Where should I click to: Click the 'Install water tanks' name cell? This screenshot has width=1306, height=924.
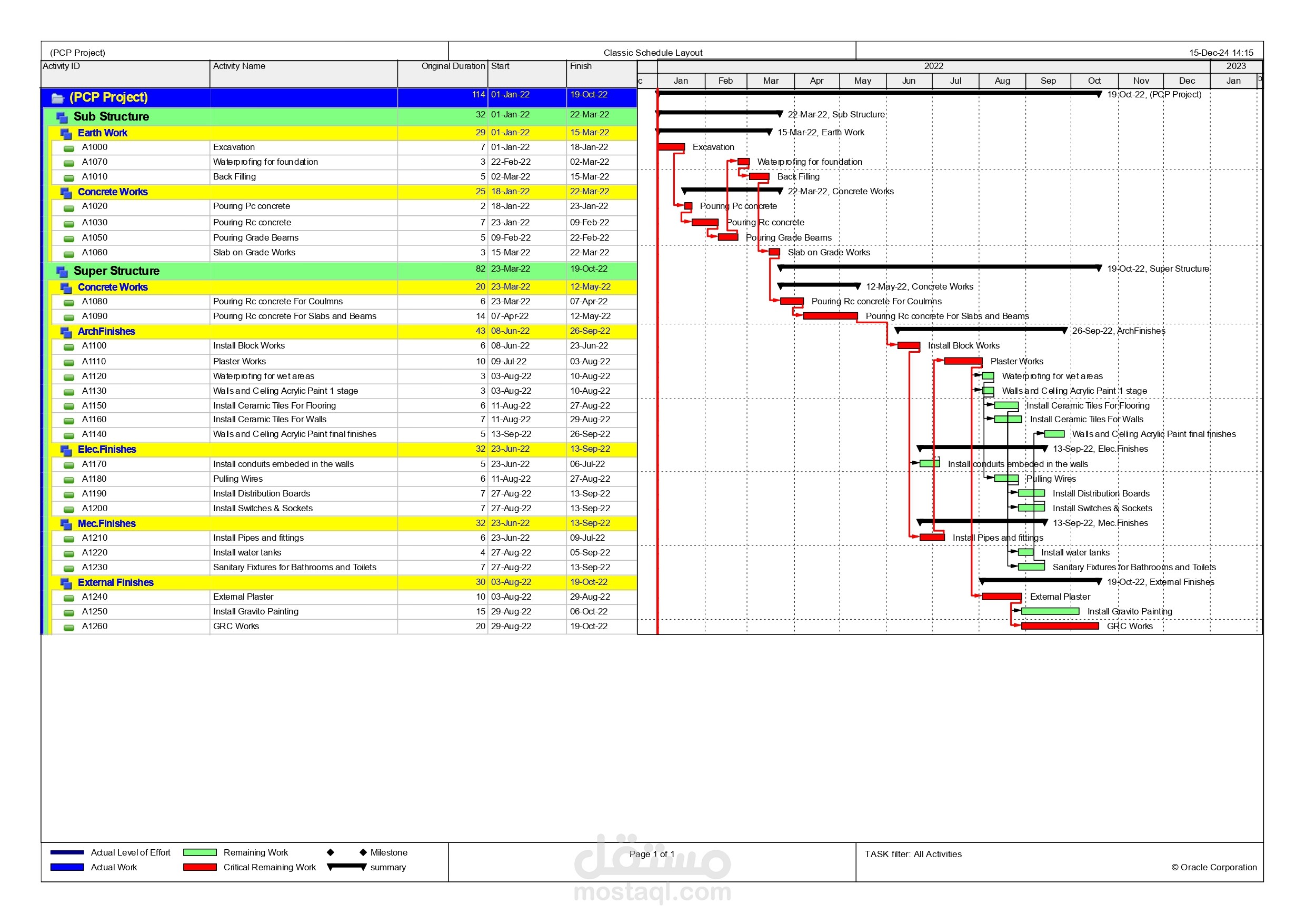pos(304,553)
